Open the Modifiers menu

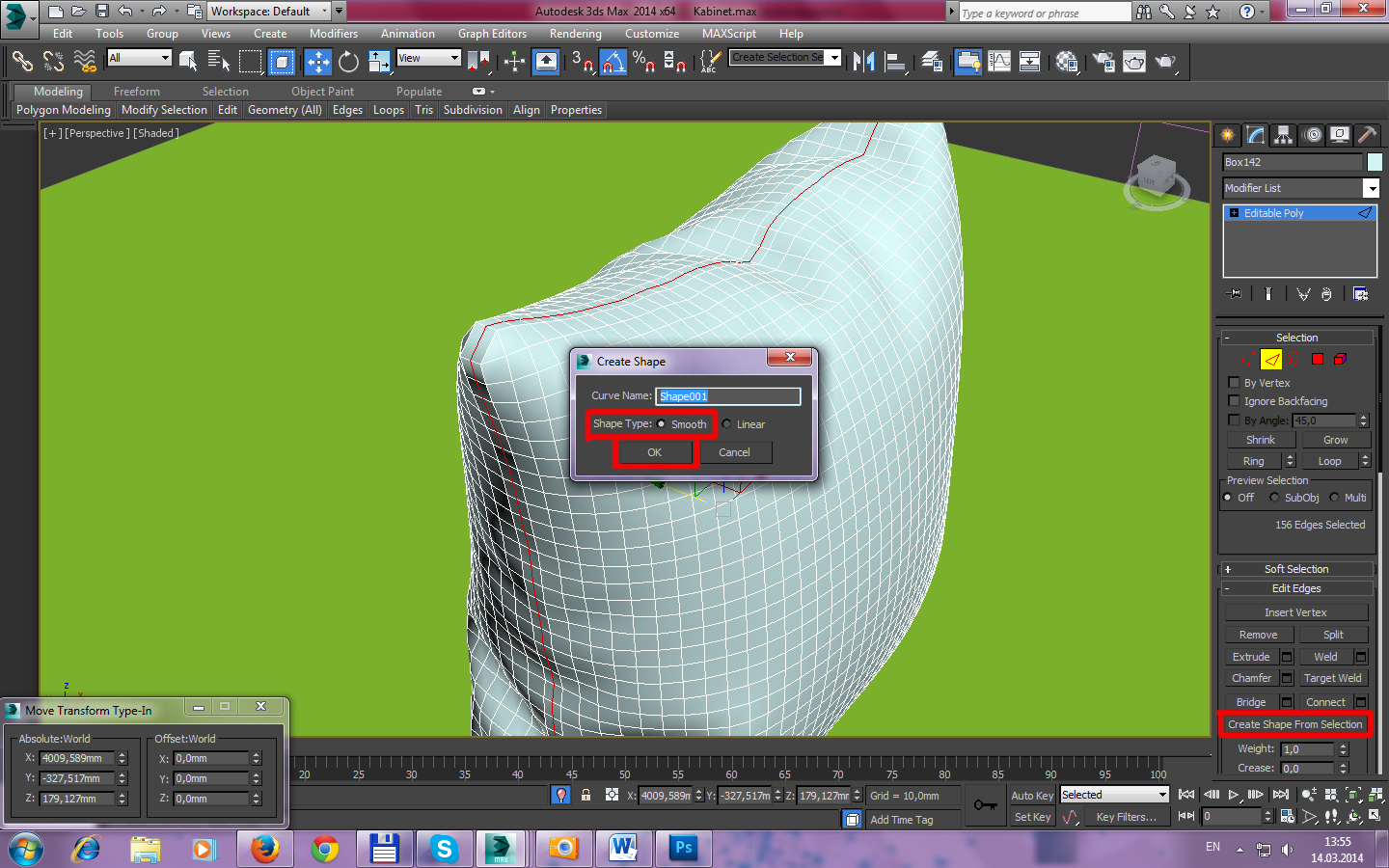tap(334, 34)
